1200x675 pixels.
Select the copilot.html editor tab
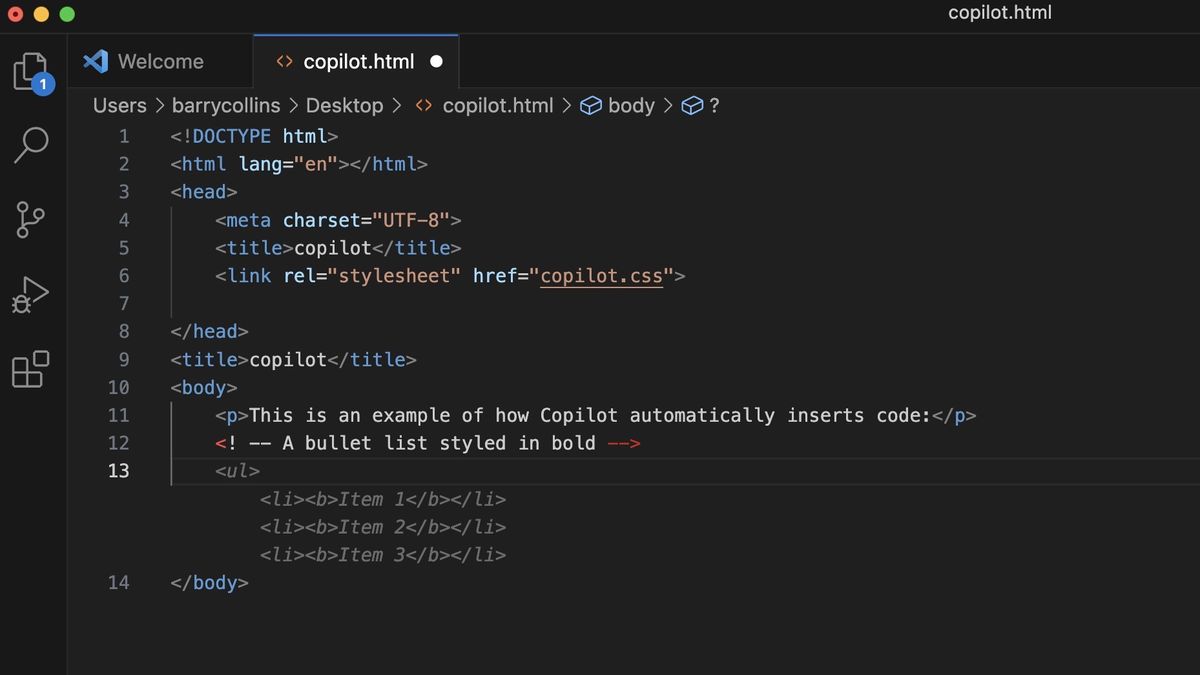coord(358,61)
